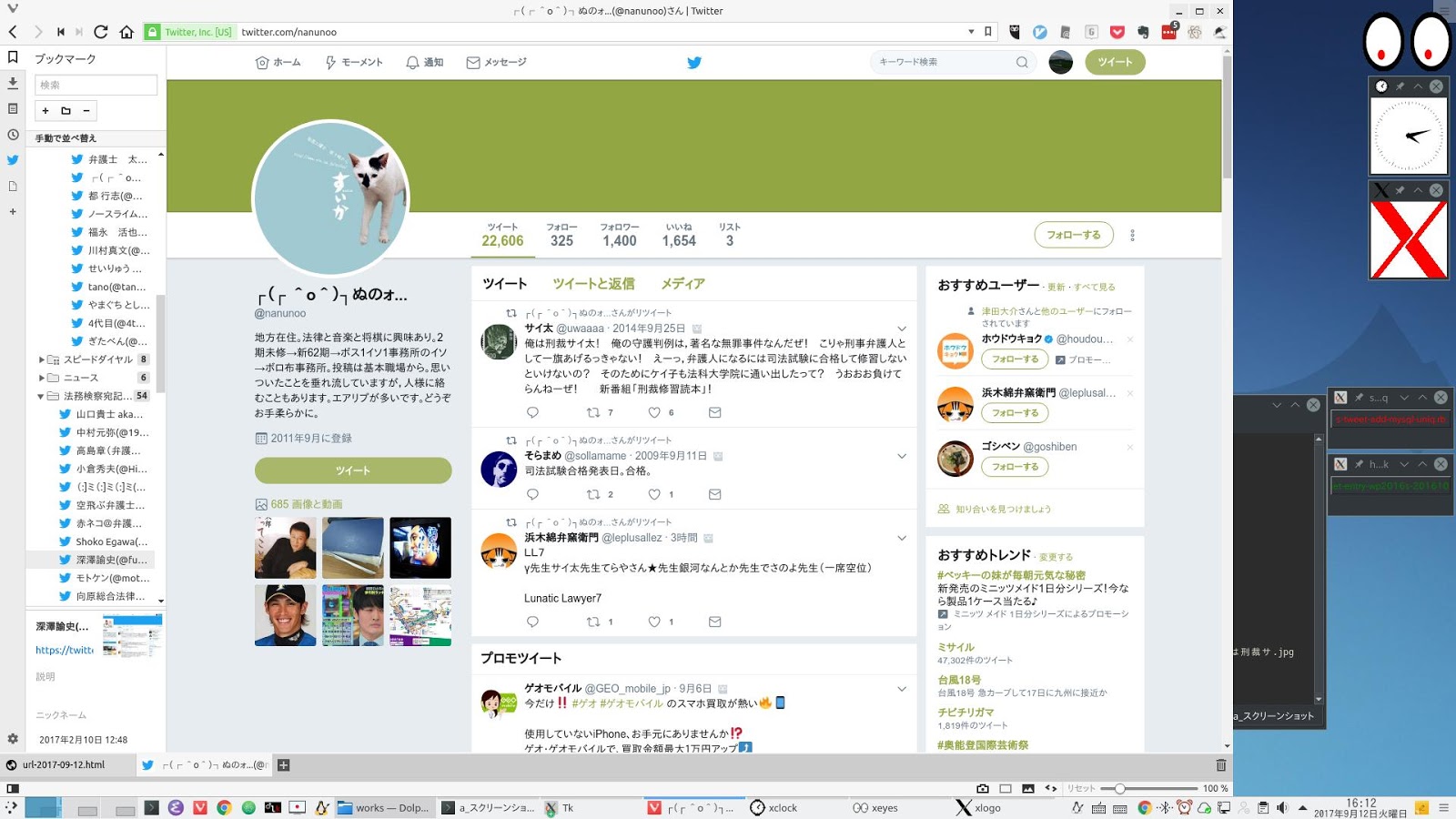Viewport: 1456px width, 819px height.
Task: Toggle tab tiling icon in status bar
Action: point(1006,788)
